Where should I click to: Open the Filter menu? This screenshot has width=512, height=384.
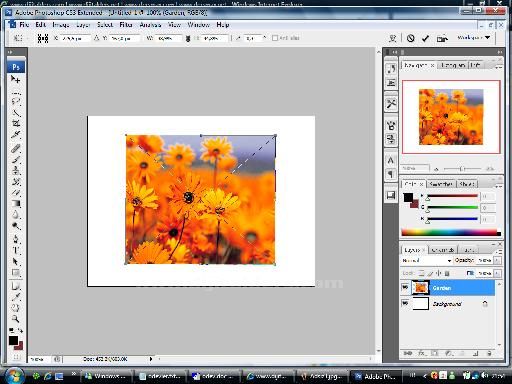tap(126, 25)
